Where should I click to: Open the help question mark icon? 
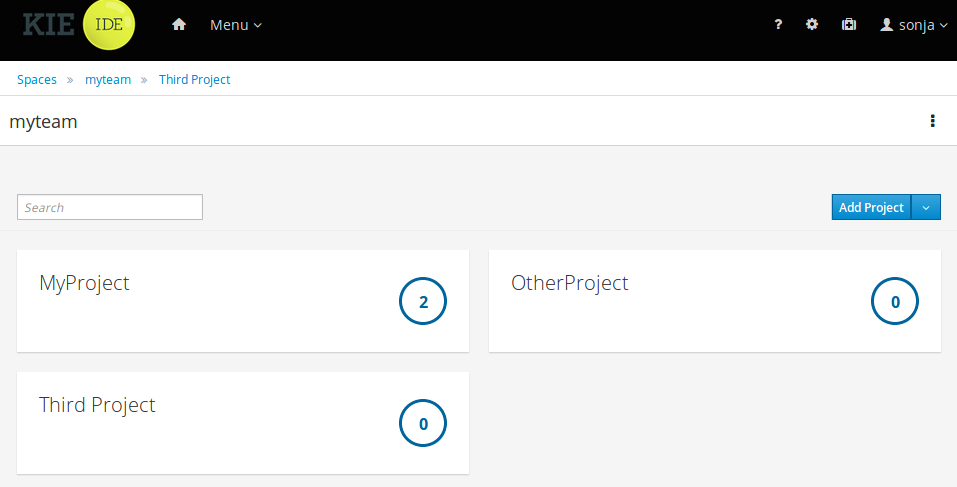[778, 25]
